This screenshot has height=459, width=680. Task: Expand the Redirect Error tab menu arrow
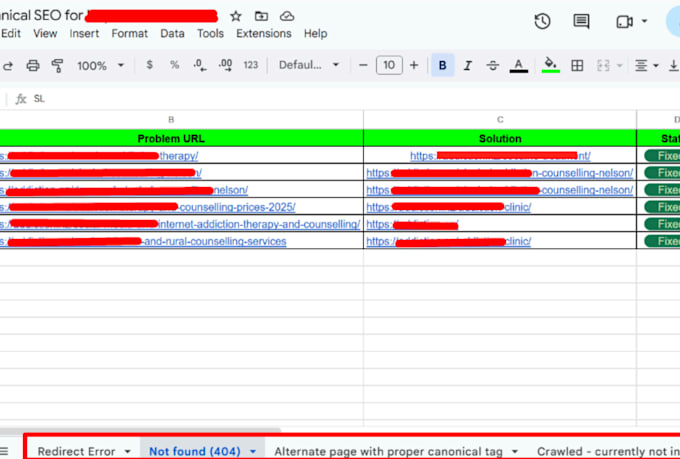coord(128,452)
